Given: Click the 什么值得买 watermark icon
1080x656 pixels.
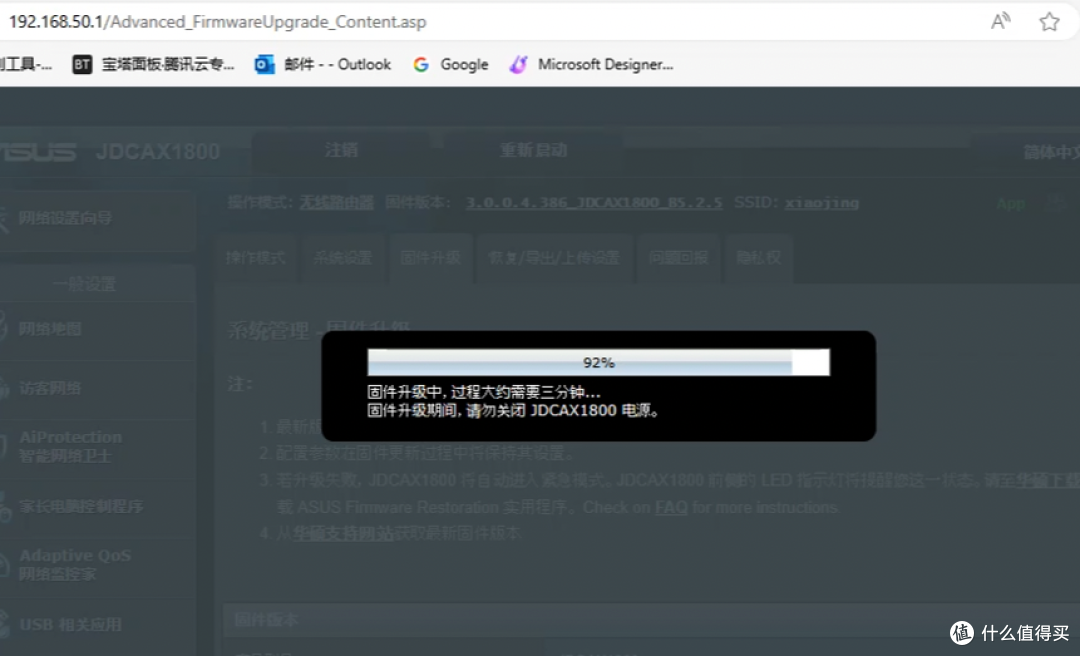Looking at the screenshot, I should pyautogui.click(x=963, y=632).
